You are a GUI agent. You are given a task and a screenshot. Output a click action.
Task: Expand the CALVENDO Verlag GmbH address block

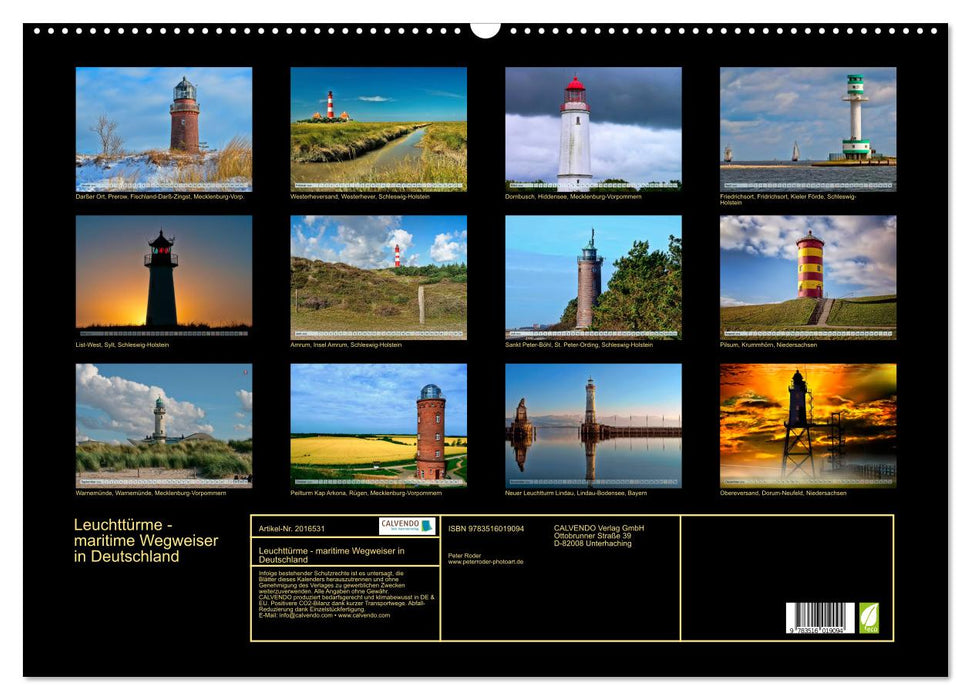(x=599, y=533)
